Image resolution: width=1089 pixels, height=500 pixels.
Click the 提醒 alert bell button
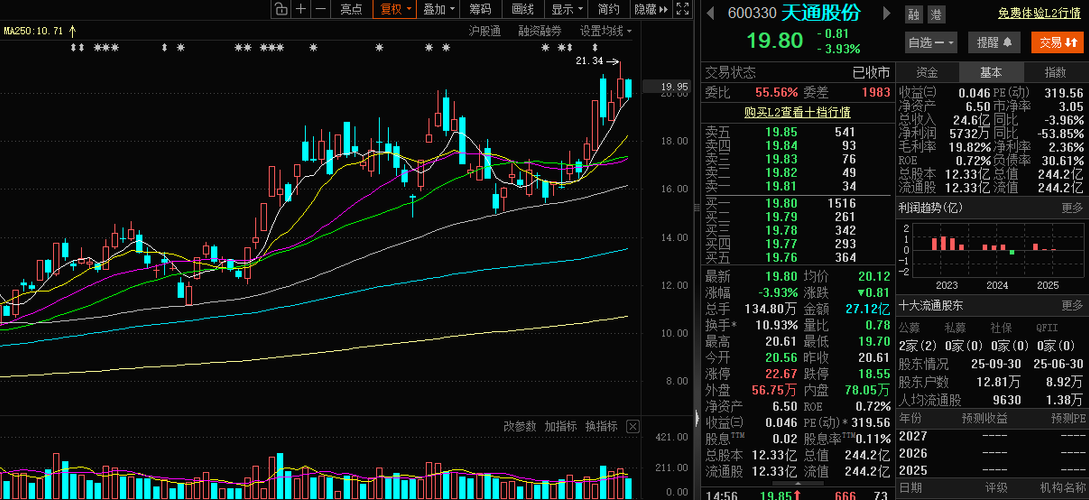(993, 42)
